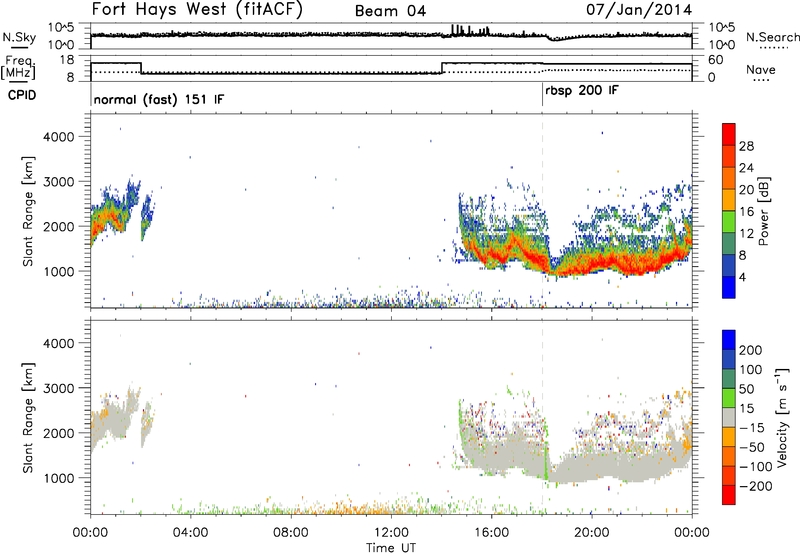Click the dashed CPID change line in power panel
Viewport: 800px width, 554px height.
click(542, 211)
